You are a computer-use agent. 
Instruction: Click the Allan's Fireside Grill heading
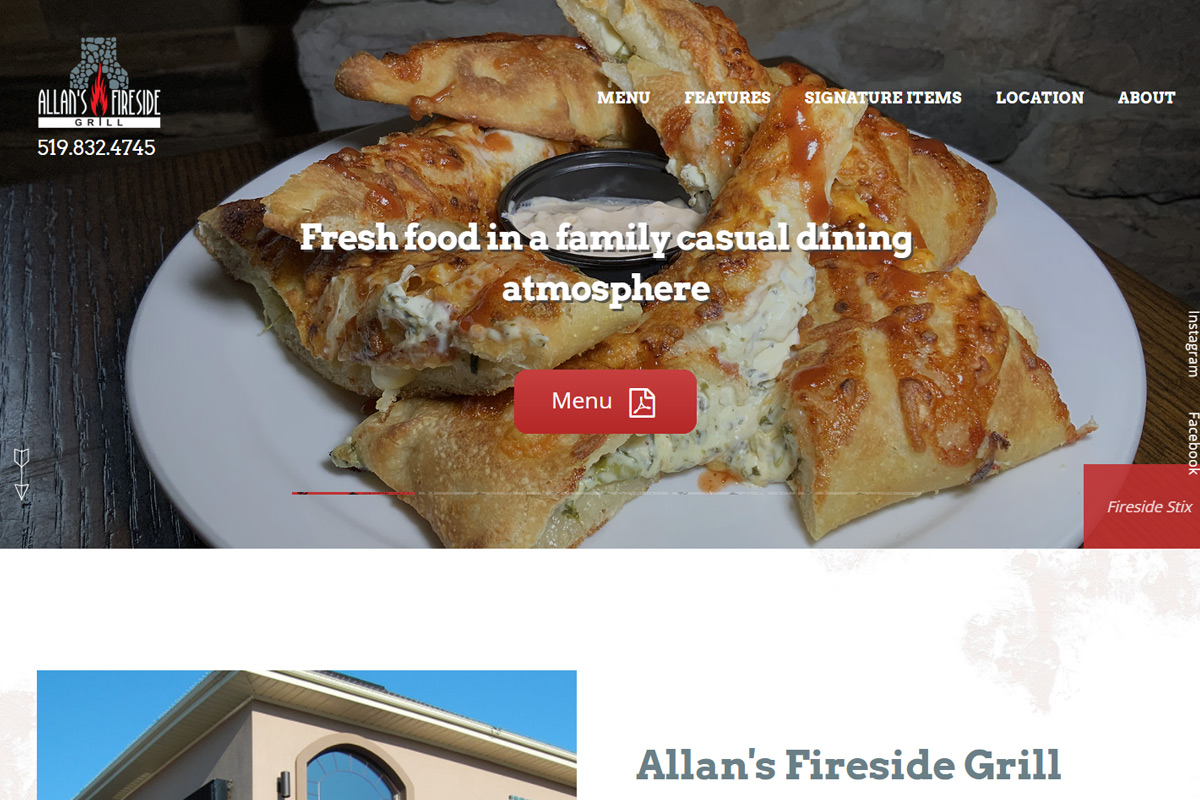click(x=848, y=766)
